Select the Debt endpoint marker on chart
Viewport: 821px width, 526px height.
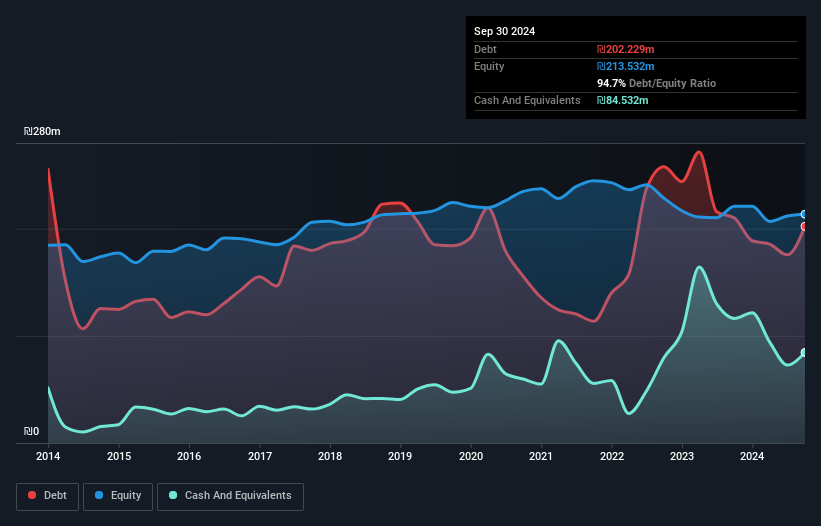click(804, 227)
